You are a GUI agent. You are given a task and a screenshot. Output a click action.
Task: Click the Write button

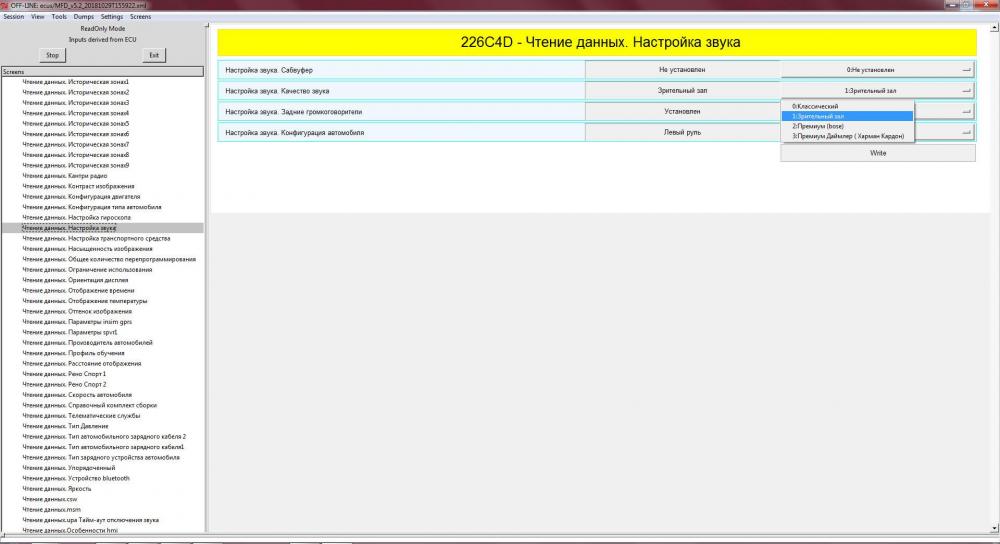click(878, 153)
